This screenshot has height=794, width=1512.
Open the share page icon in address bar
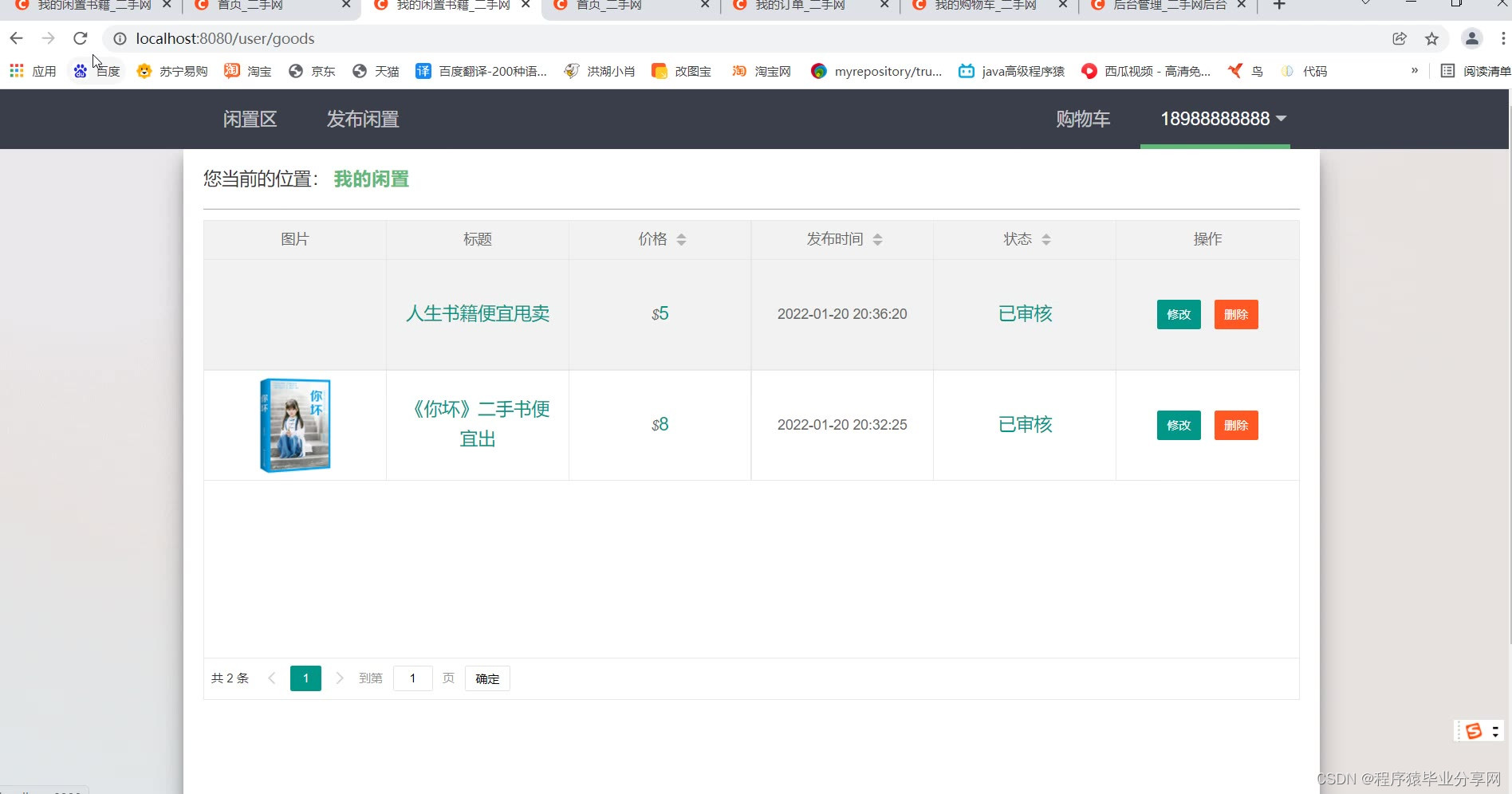[x=1400, y=38]
